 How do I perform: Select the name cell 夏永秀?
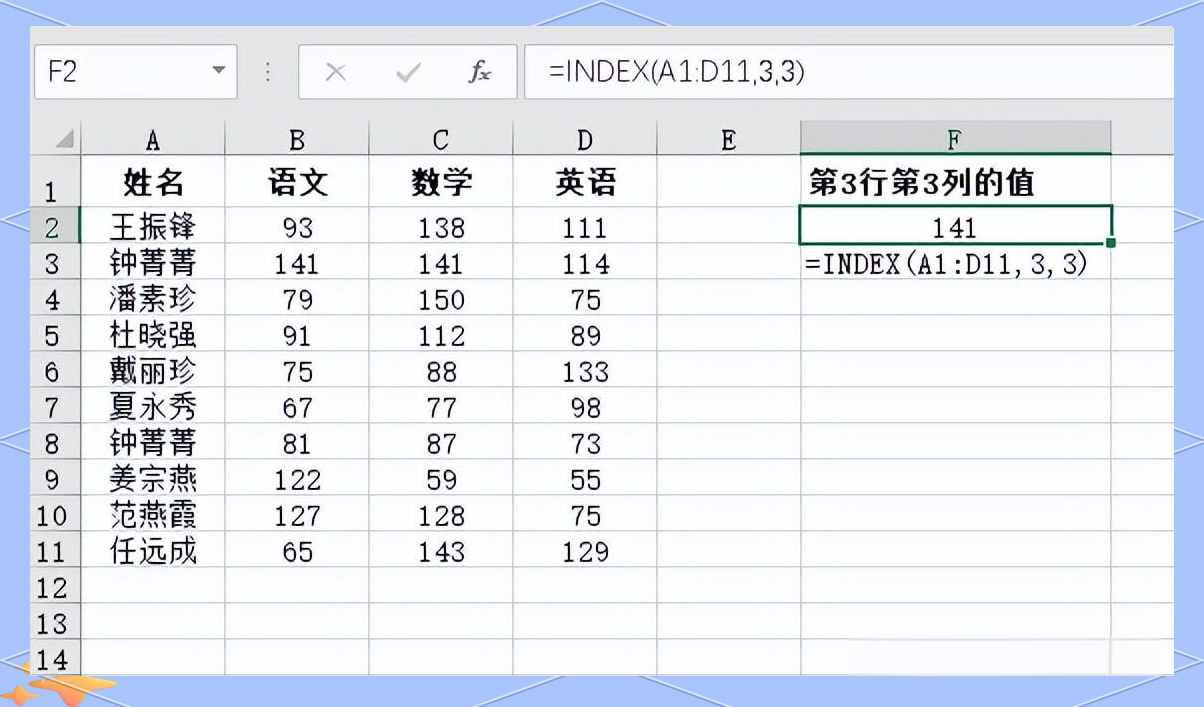click(153, 407)
